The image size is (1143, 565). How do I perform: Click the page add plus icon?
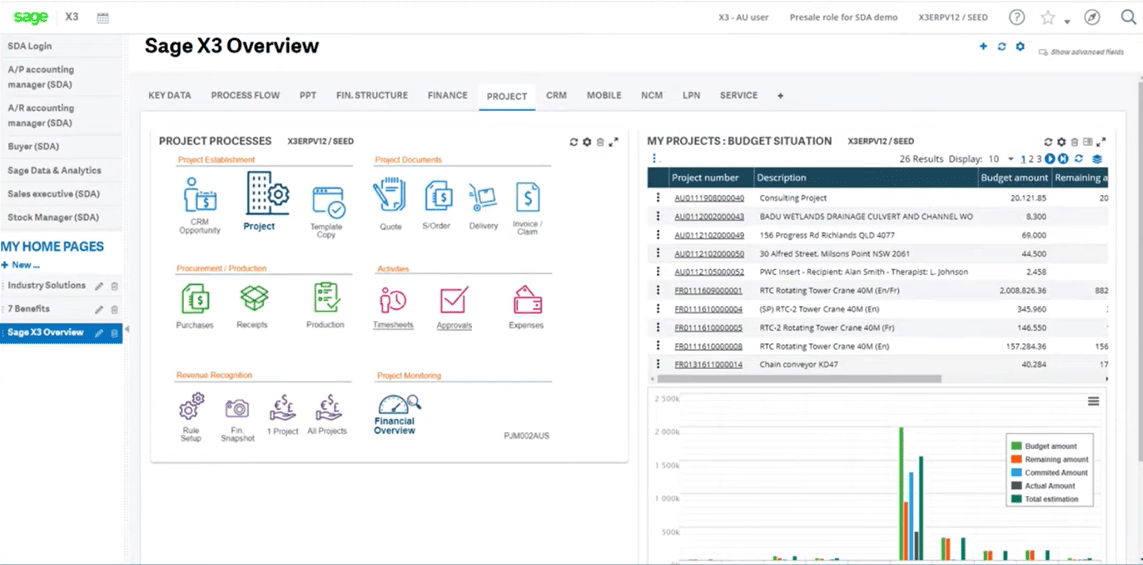pyautogui.click(x=983, y=46)
